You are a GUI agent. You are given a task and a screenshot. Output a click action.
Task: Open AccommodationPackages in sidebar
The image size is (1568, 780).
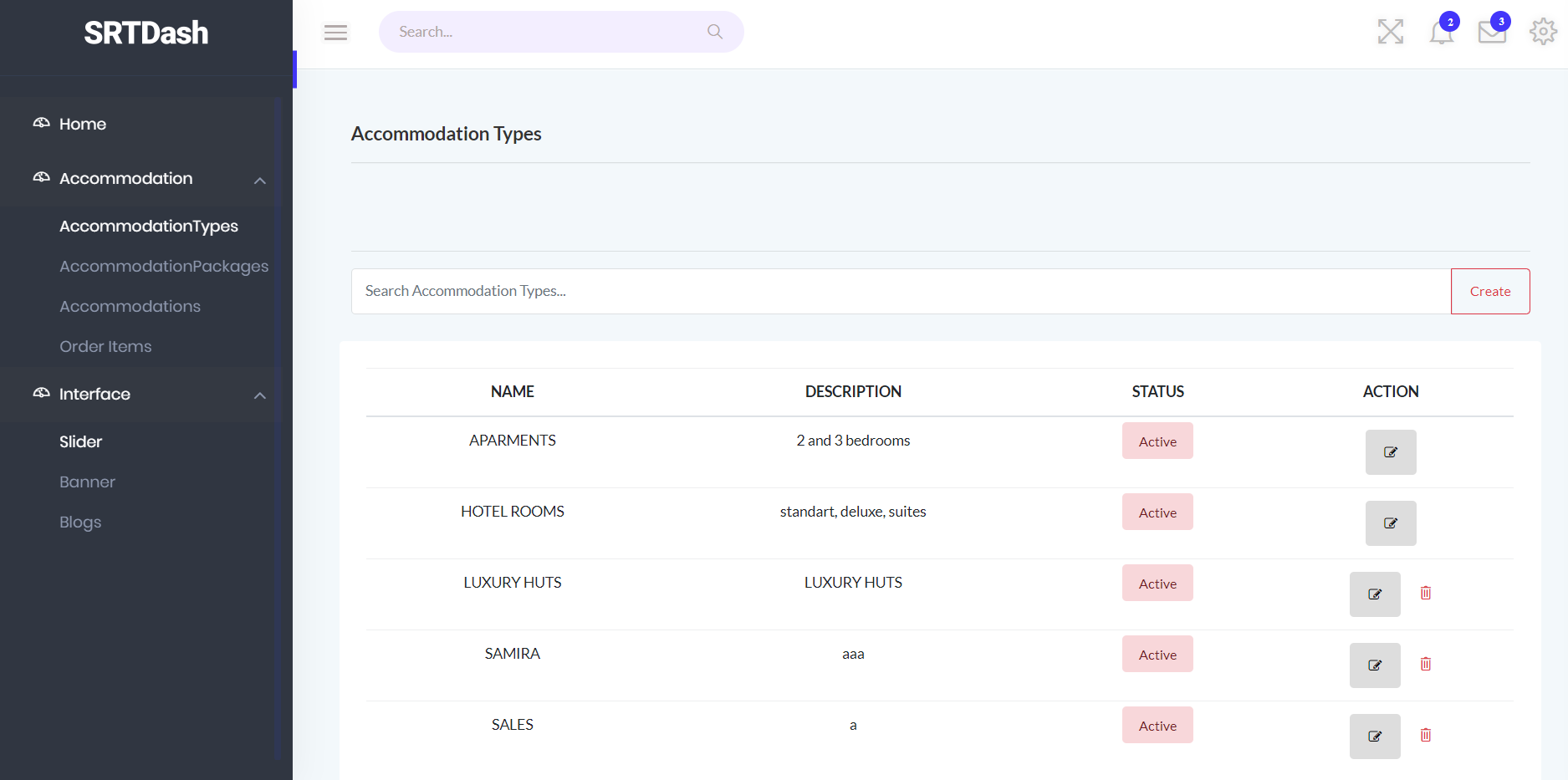click(164, 267)
